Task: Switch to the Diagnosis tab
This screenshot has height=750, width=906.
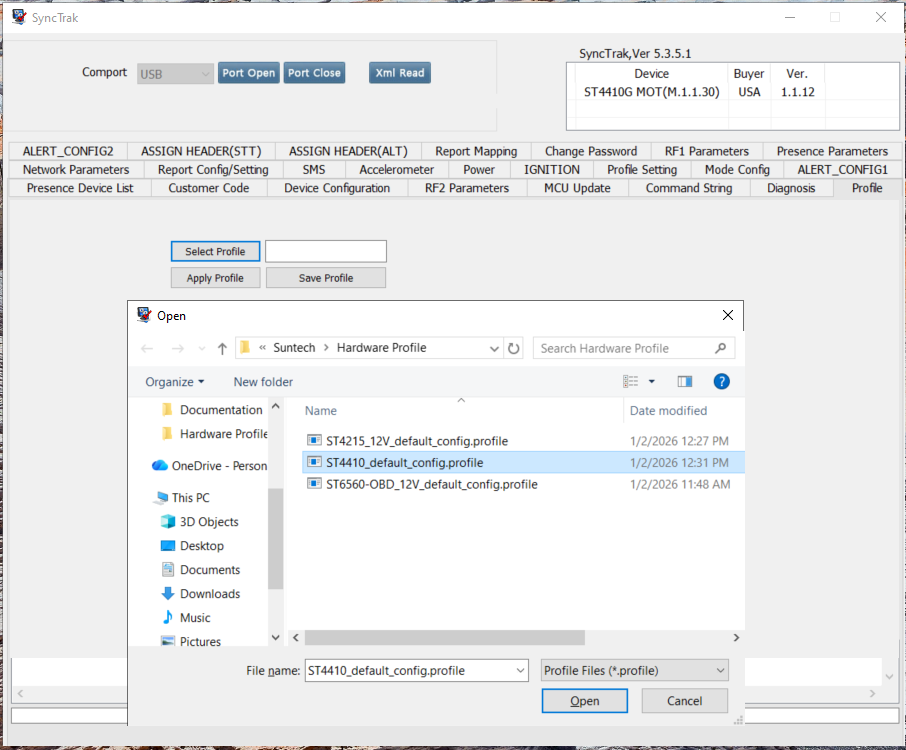Action: coord(790,188)
